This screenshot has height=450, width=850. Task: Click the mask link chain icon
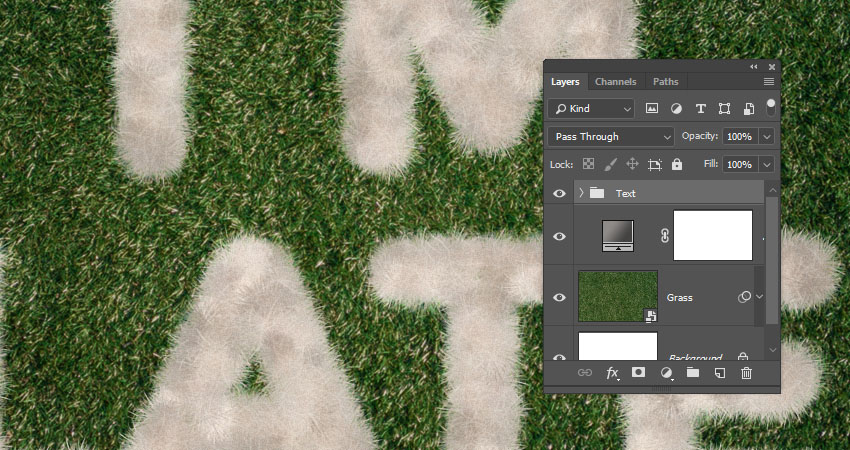tap(665, 236)
